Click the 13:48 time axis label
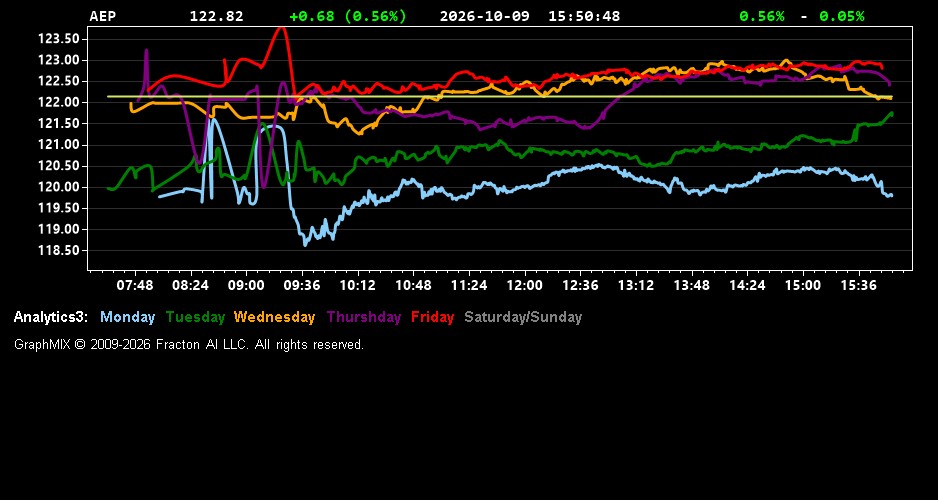This screenshot has width=938, height=500. tap(692, 286)
